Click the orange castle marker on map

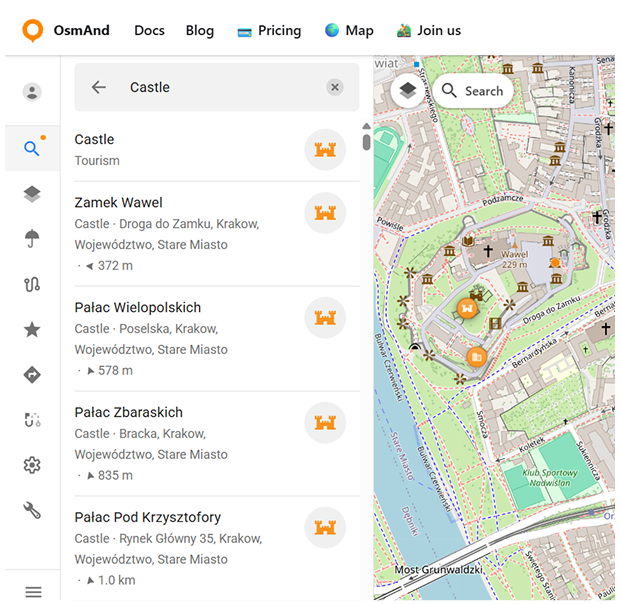pyautogui.click(x=466, y=309)
